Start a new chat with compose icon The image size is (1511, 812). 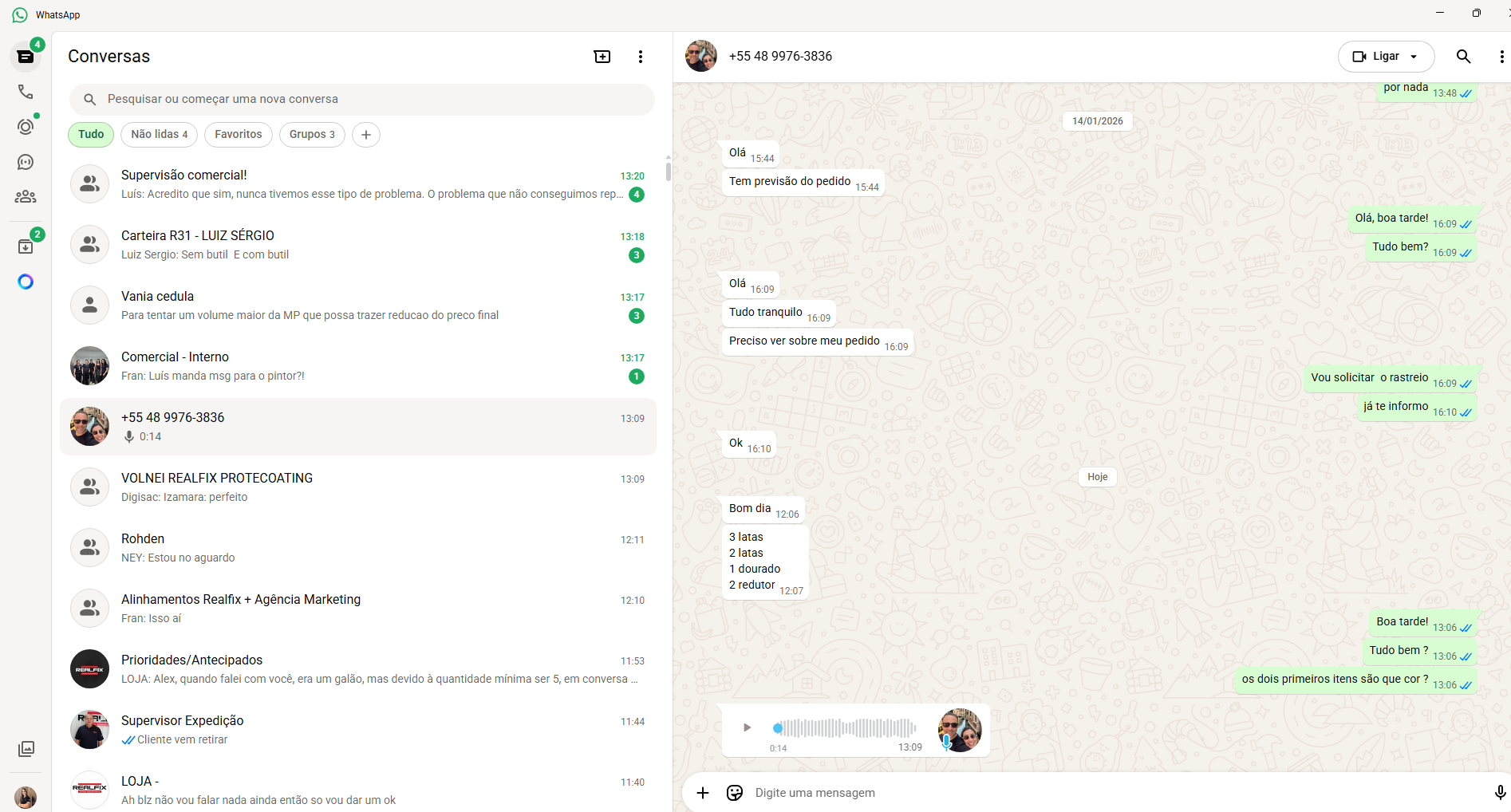(x=602, y=57)
